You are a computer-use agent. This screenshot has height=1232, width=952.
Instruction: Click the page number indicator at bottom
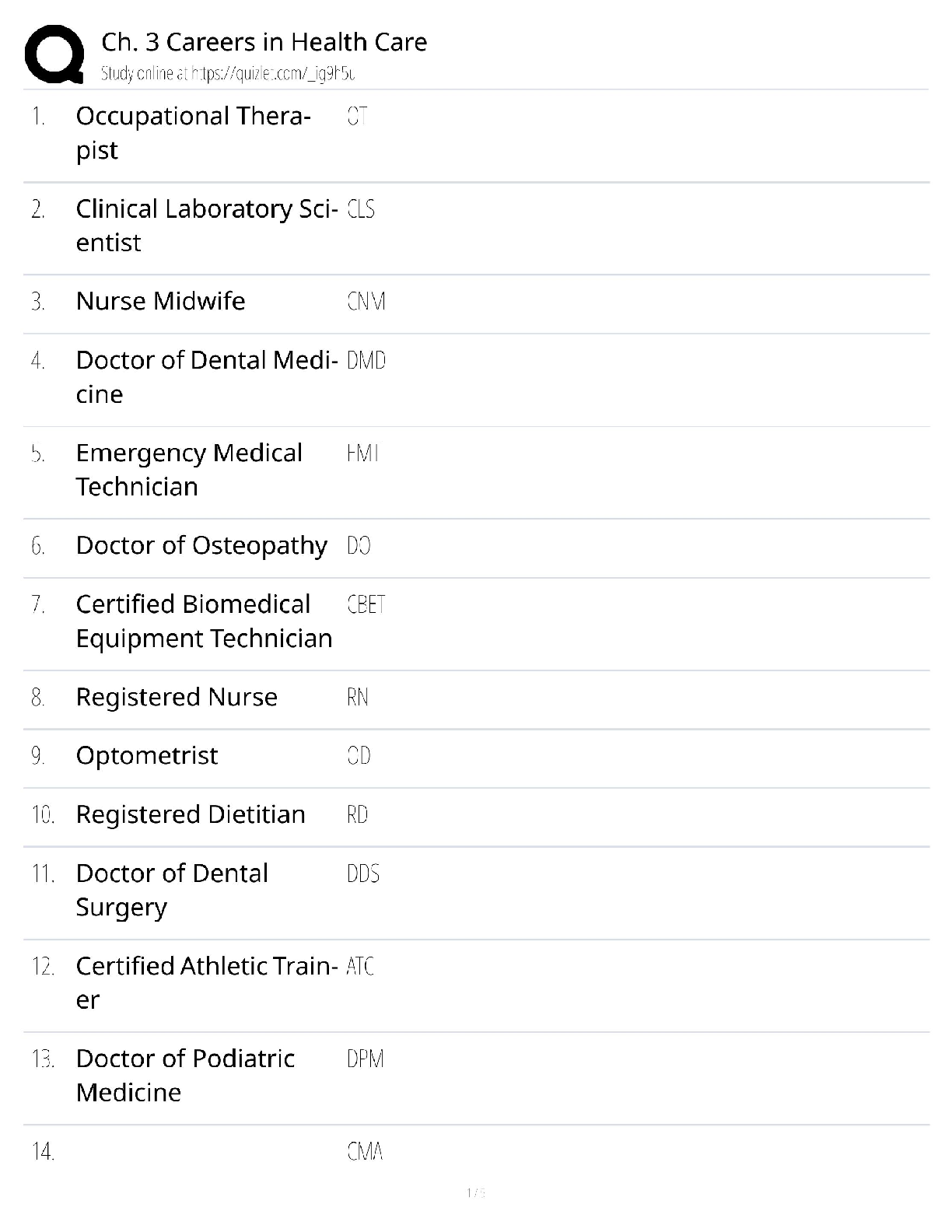coord(475,1193)
